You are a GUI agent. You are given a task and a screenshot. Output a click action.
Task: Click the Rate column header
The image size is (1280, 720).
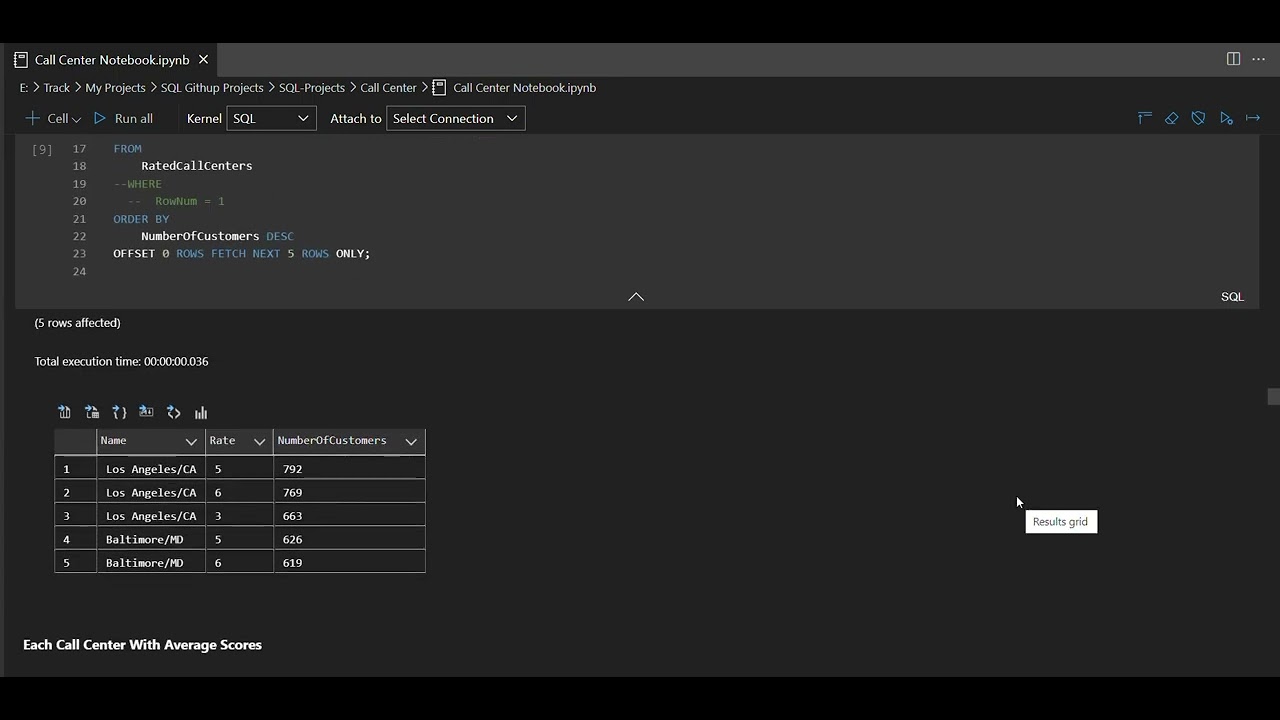[239, 441]
